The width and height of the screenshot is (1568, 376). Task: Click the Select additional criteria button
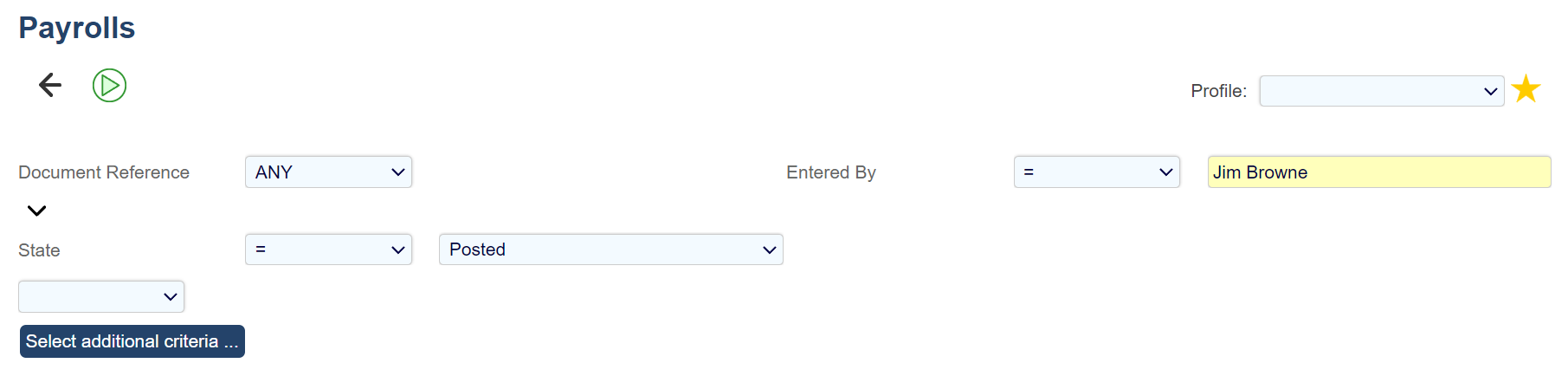(x=132, y=341)
